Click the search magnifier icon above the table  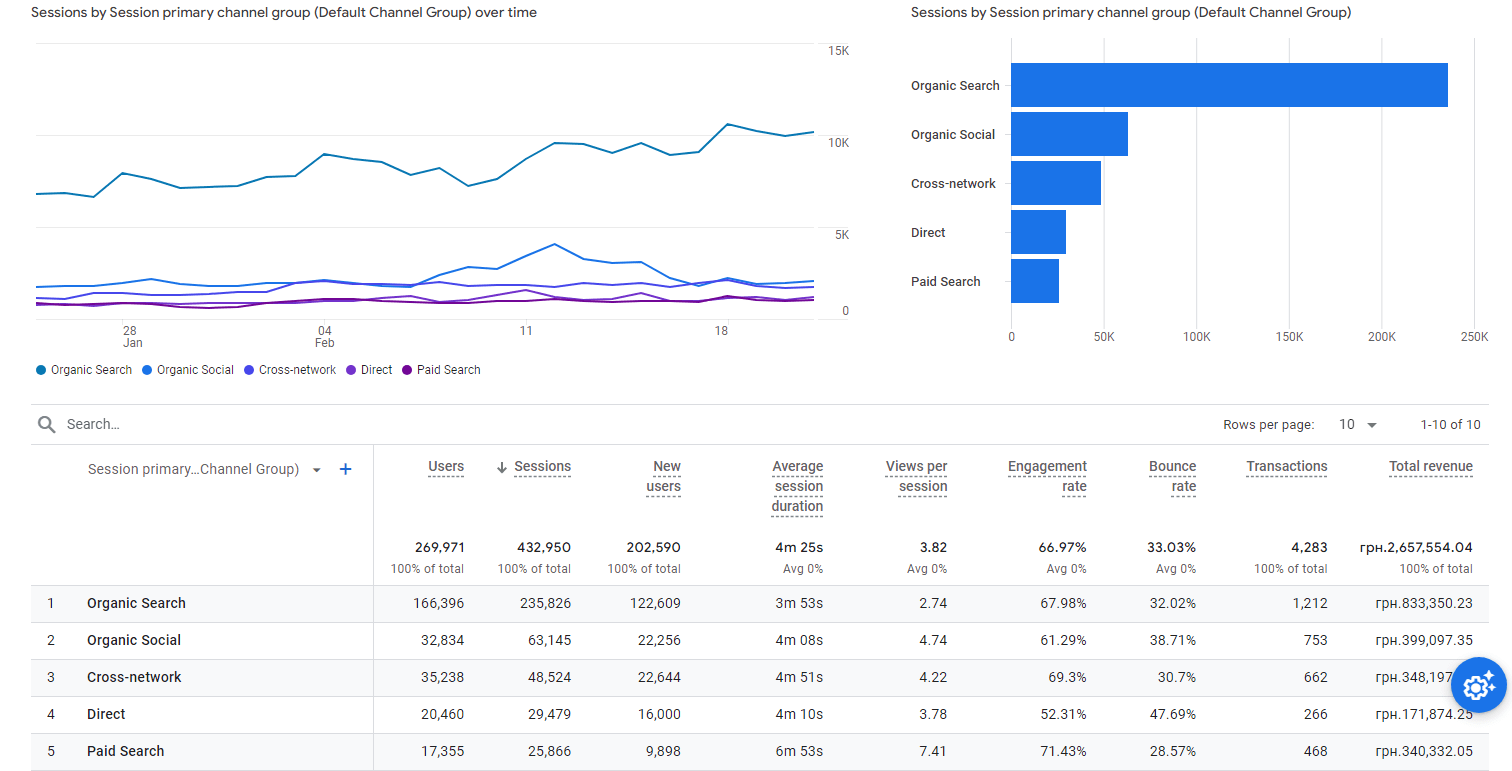(x=46, y=424)
